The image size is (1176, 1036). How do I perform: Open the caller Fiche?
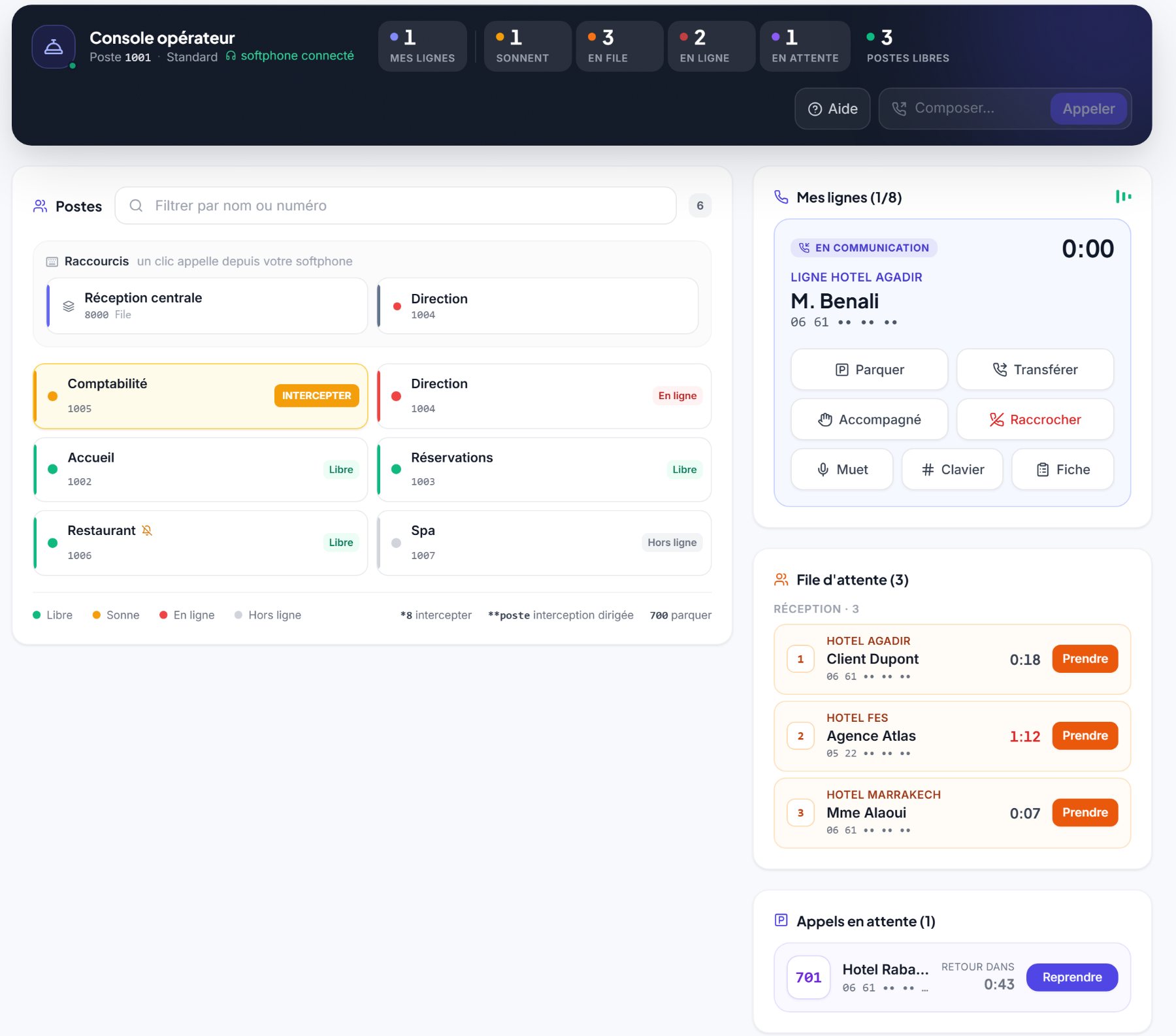1062,469
